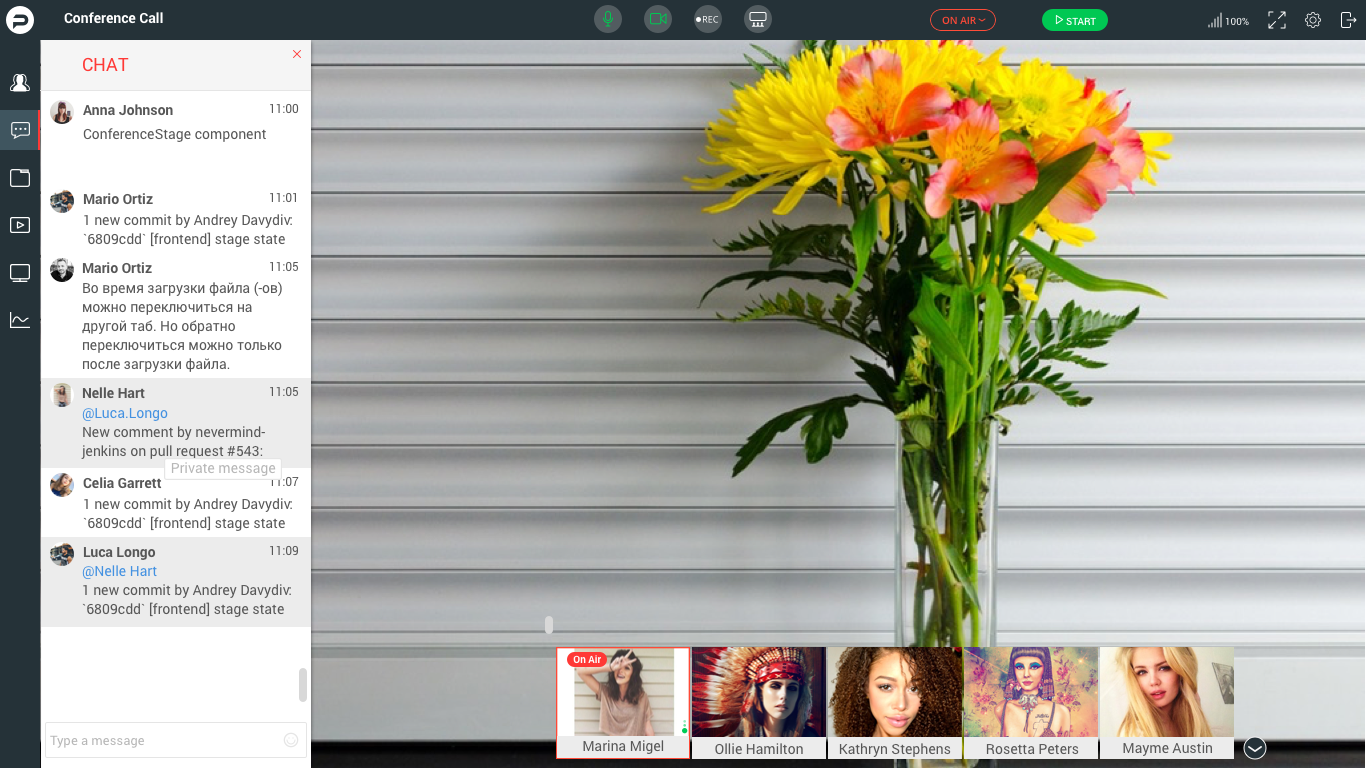Click the exit conference icon

point(1347,20)
